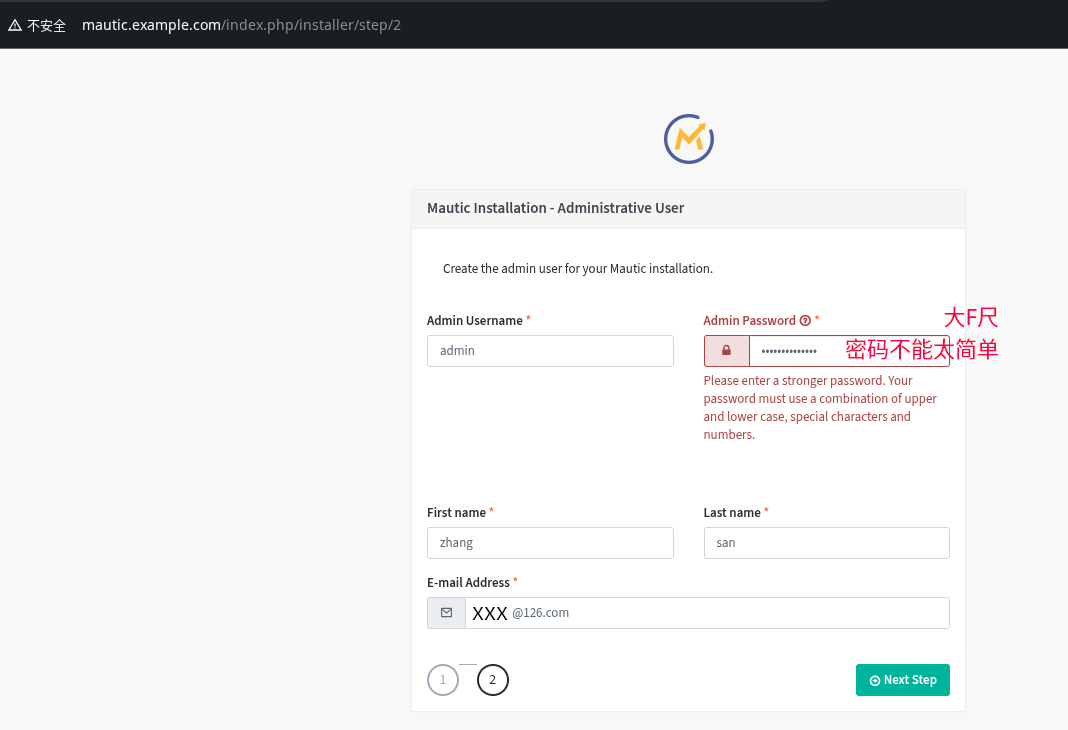Select the step 2 circle indicator

coord(492,680)
